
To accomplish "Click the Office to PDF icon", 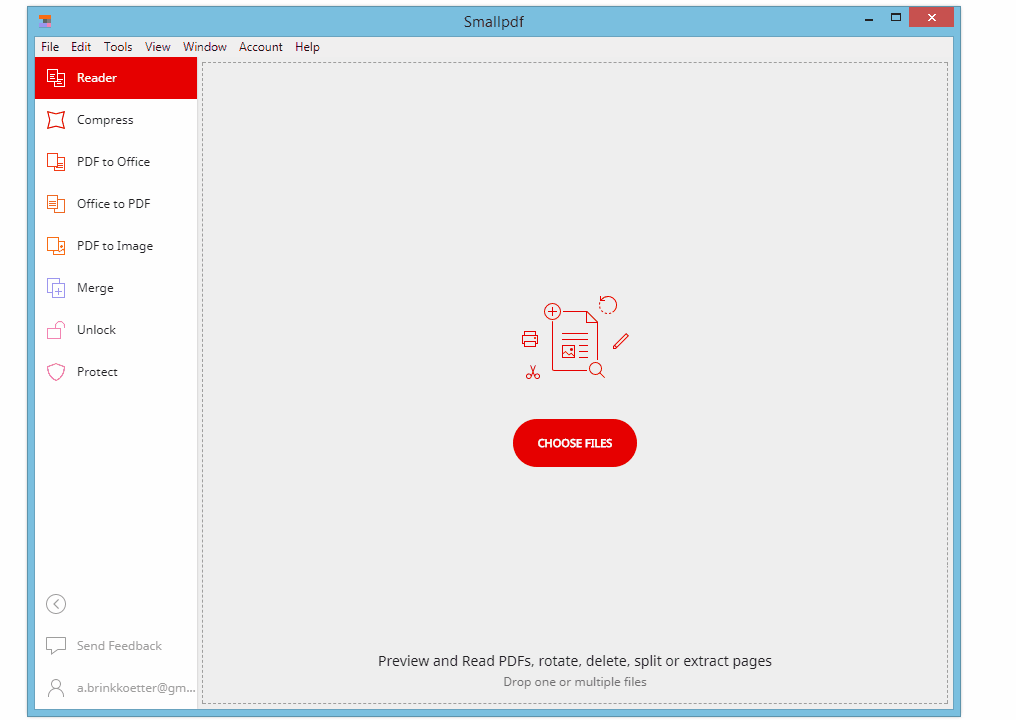I will click(x=56, y=204).
